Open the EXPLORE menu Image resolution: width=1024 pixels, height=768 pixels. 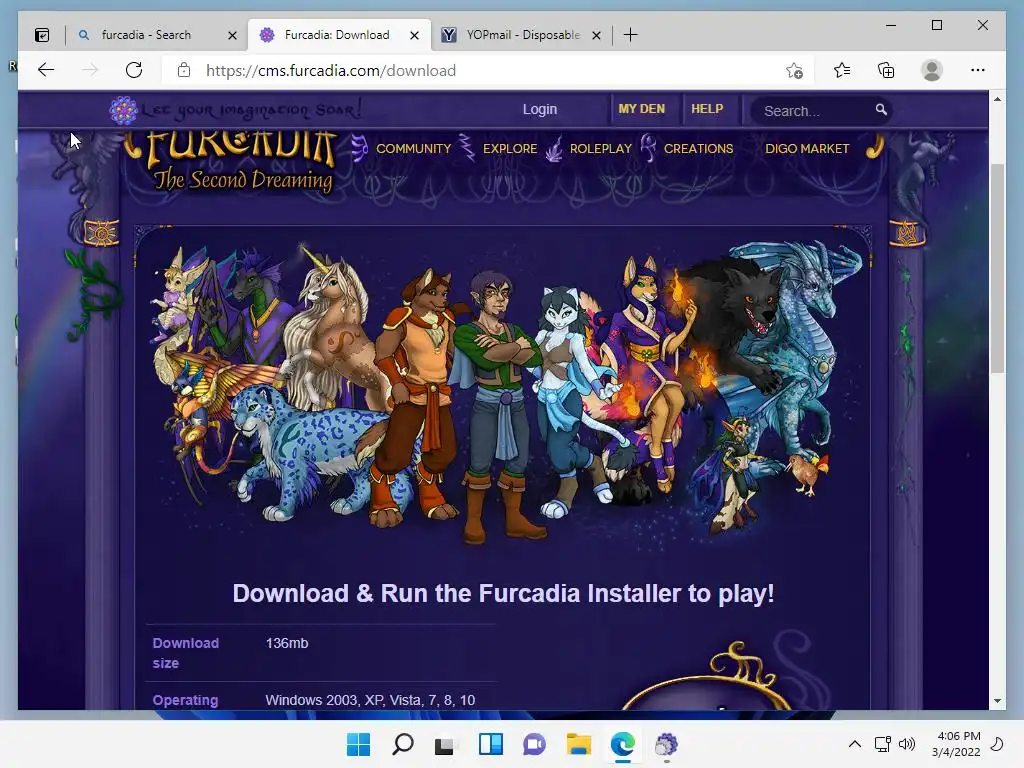click(x=510, y=148)
